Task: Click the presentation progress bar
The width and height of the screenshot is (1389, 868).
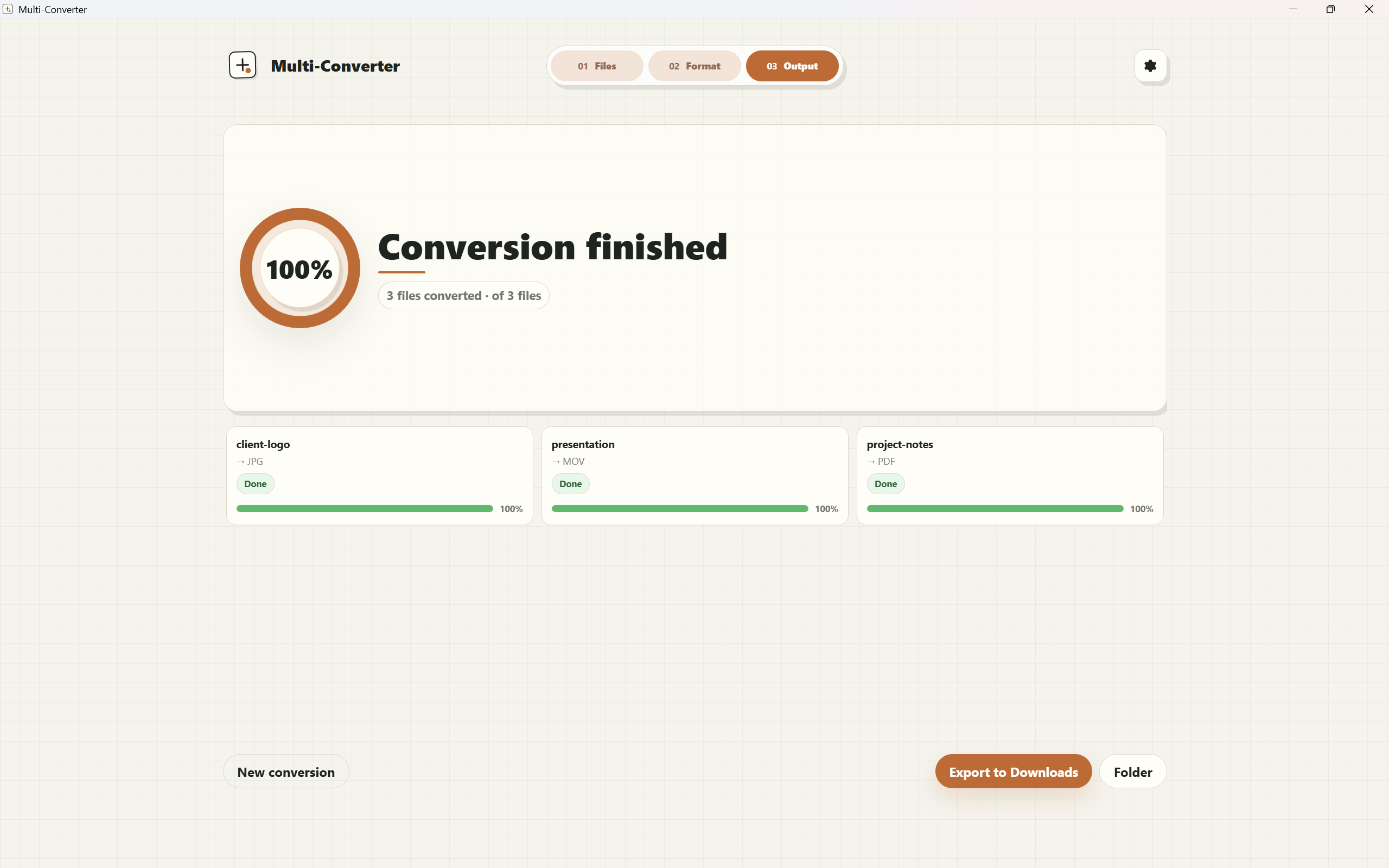Action: 679,509
